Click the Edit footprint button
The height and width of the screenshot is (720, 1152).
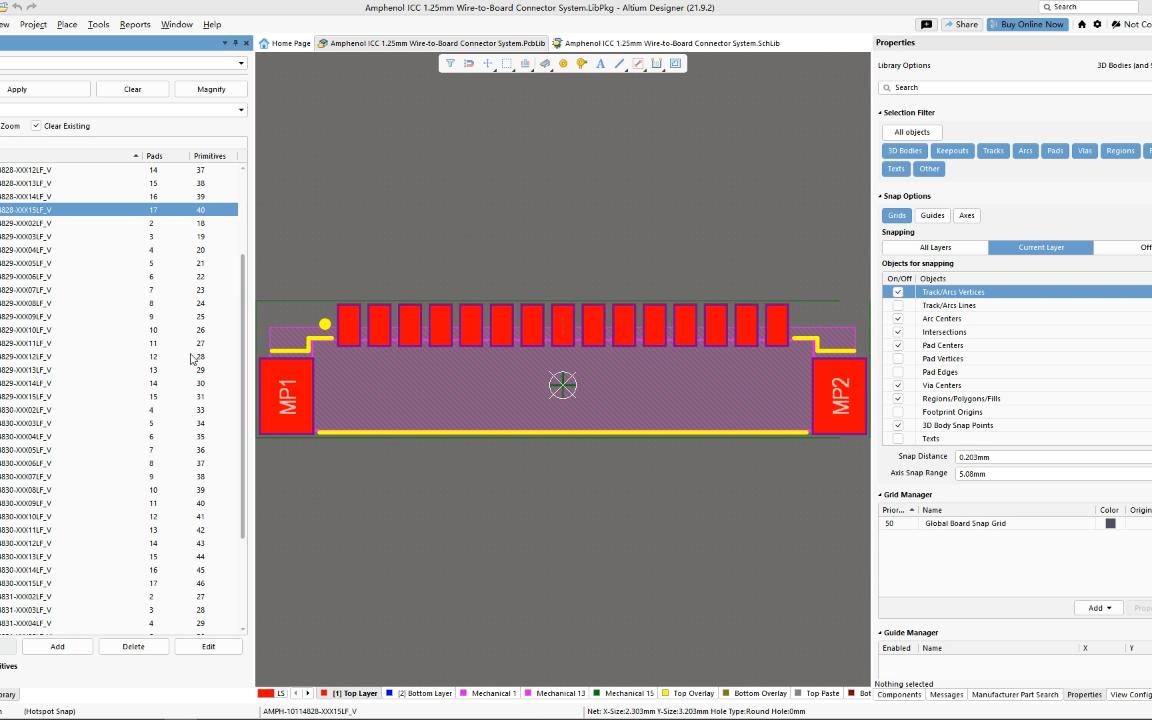tap(209, 647)
